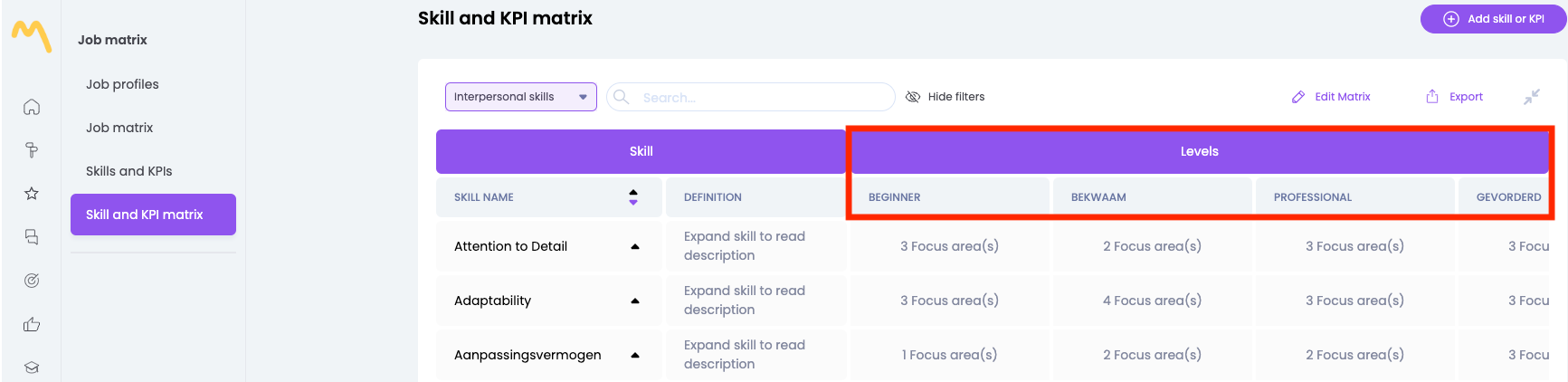The image size is (1568, 382).
Task: Go to Job profiles menu item
Action: pos(122,84)
